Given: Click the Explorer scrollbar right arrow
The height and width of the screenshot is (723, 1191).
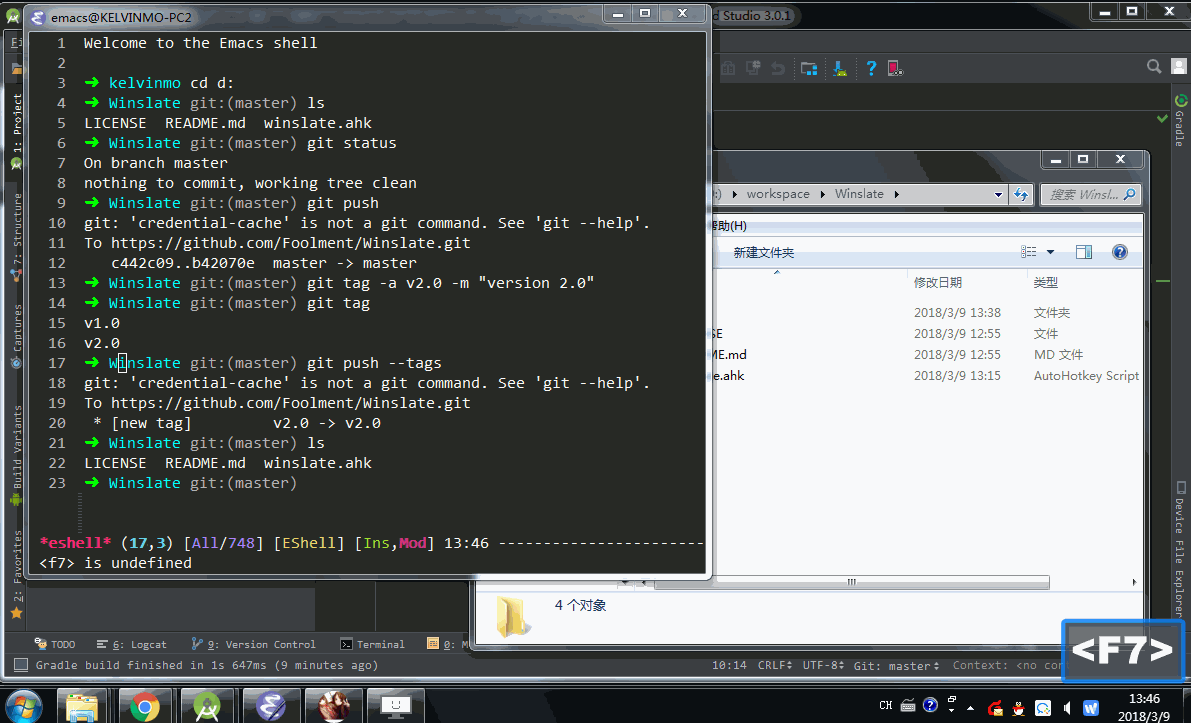Looking at the screenshot, I should coord(1134,583).
